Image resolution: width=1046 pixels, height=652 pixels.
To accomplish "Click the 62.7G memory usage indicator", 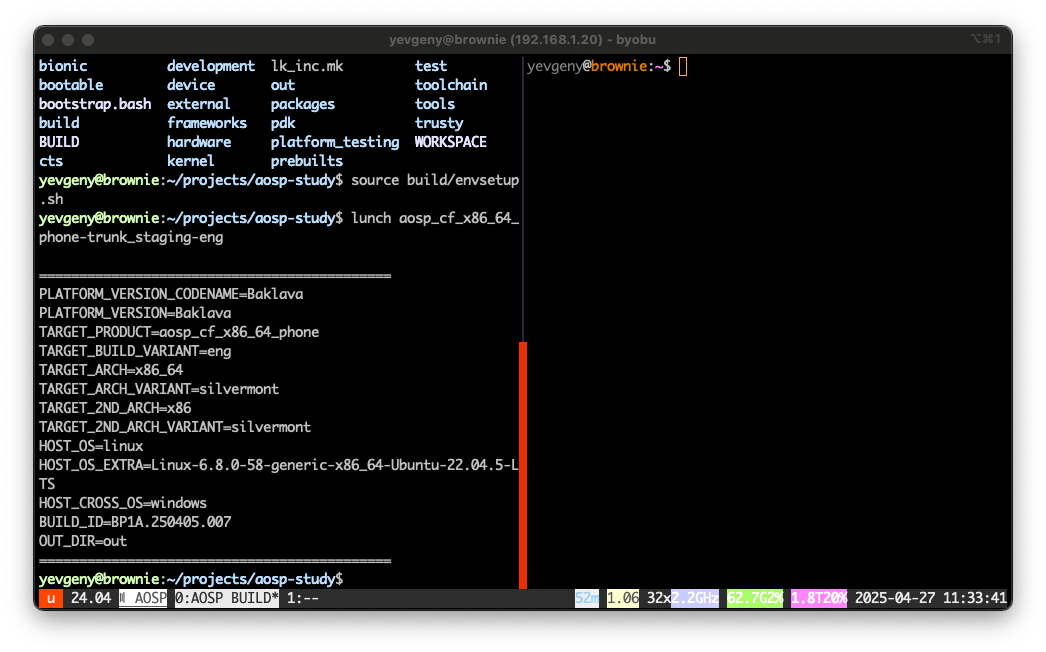I will point(750,598).
